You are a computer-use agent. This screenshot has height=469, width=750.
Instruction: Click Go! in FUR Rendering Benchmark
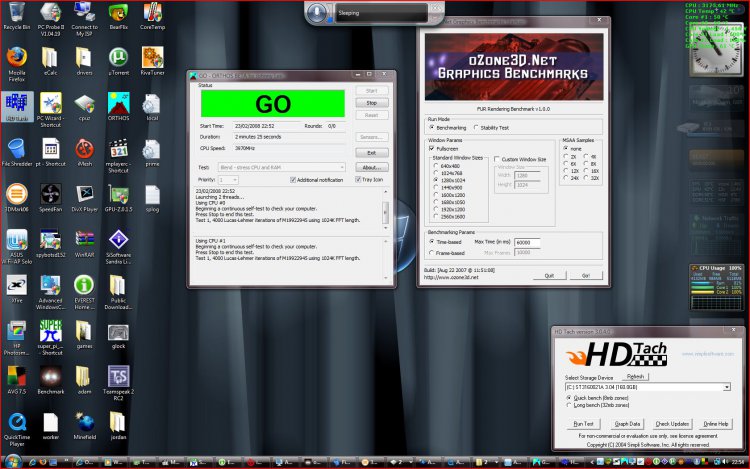tap(585, 275)
